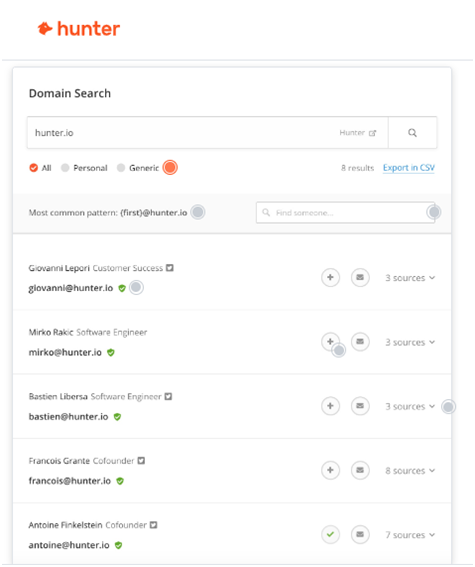Click verified shield next to francois@hunter.io
This screenshot has width=475, height=567.
click(x=120, y=481)
